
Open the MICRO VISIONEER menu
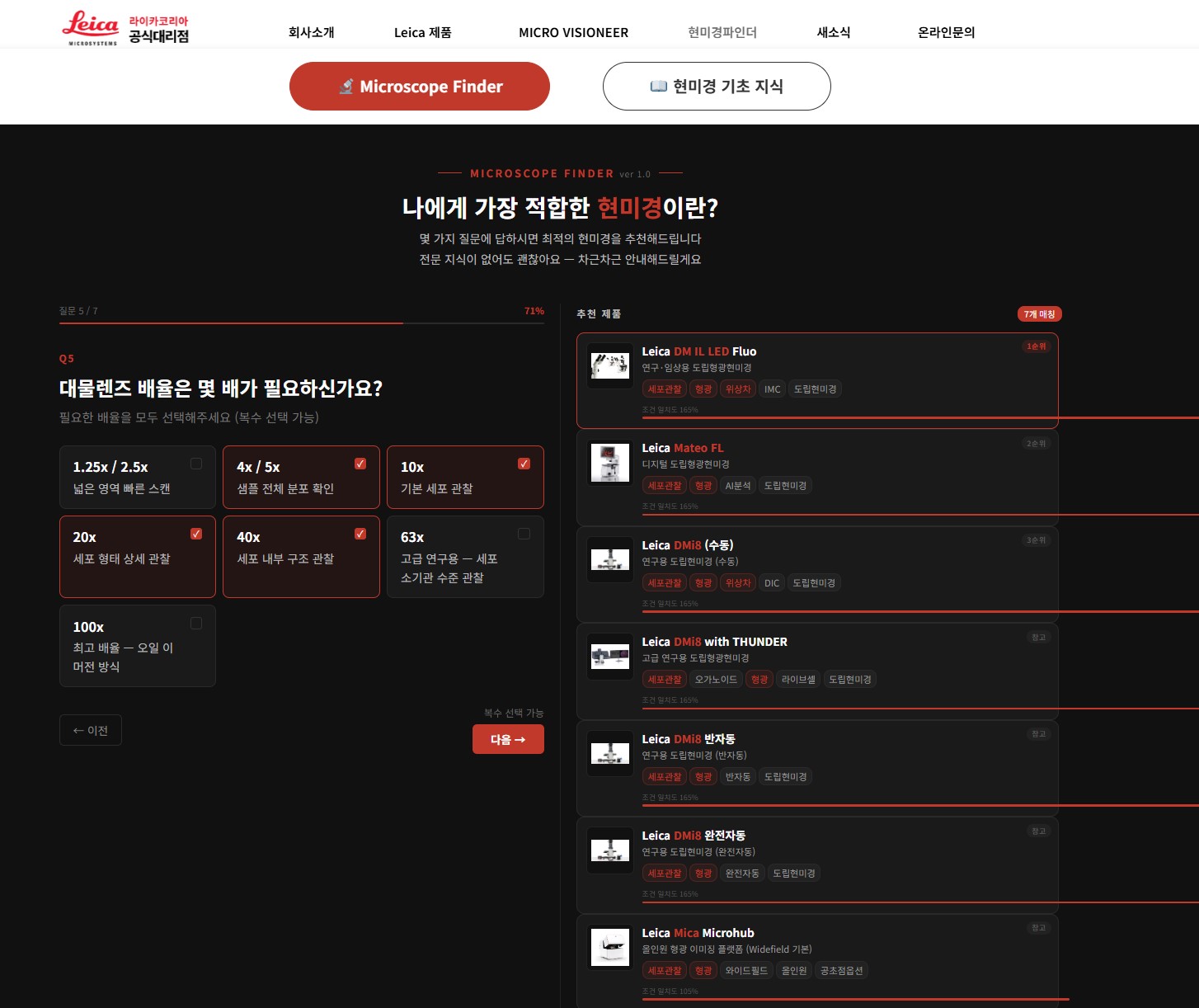click(573, 32)
